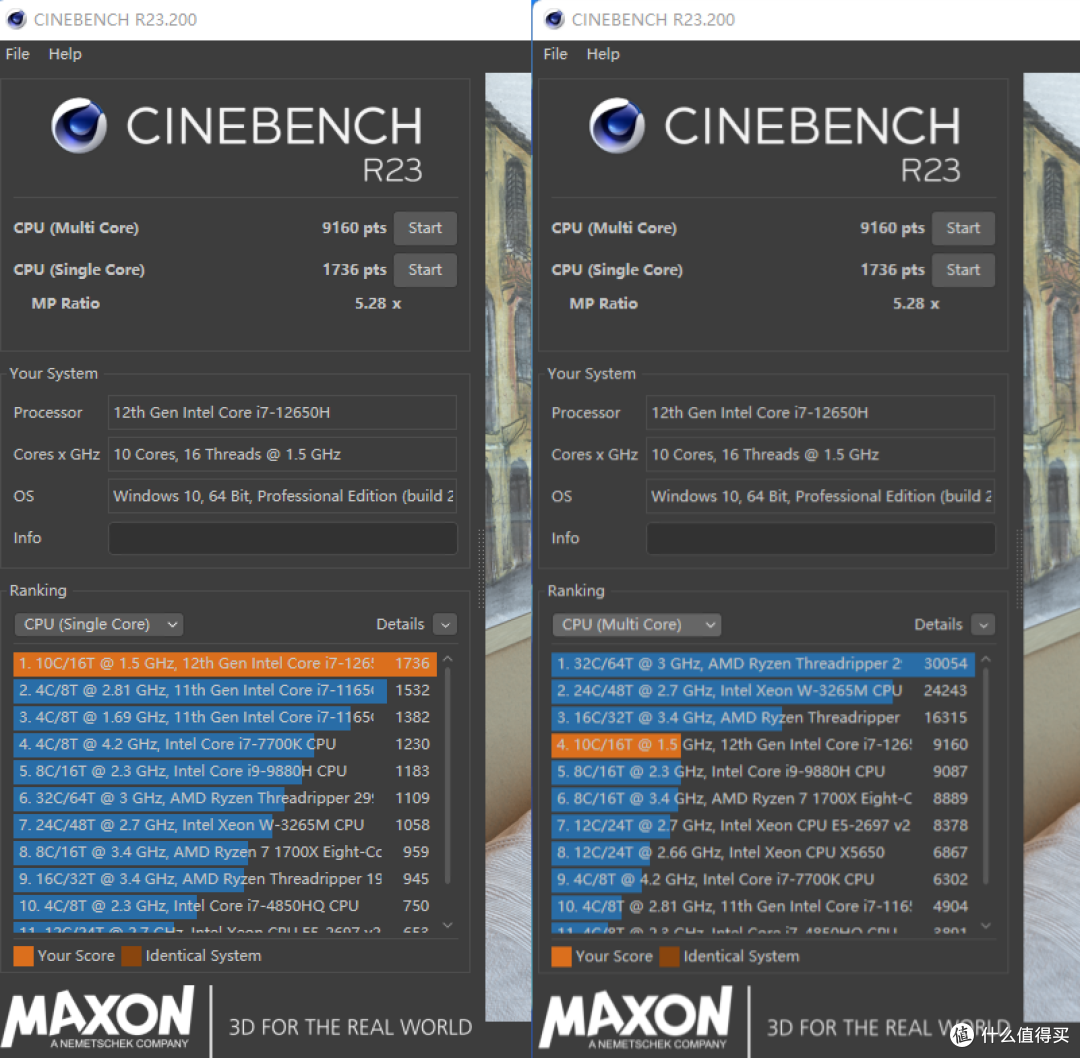This screenshot has height=1058, width=1080.
Task: Select Xeon W-3265M row scoring 1058
Action: (x=225, y=824)
